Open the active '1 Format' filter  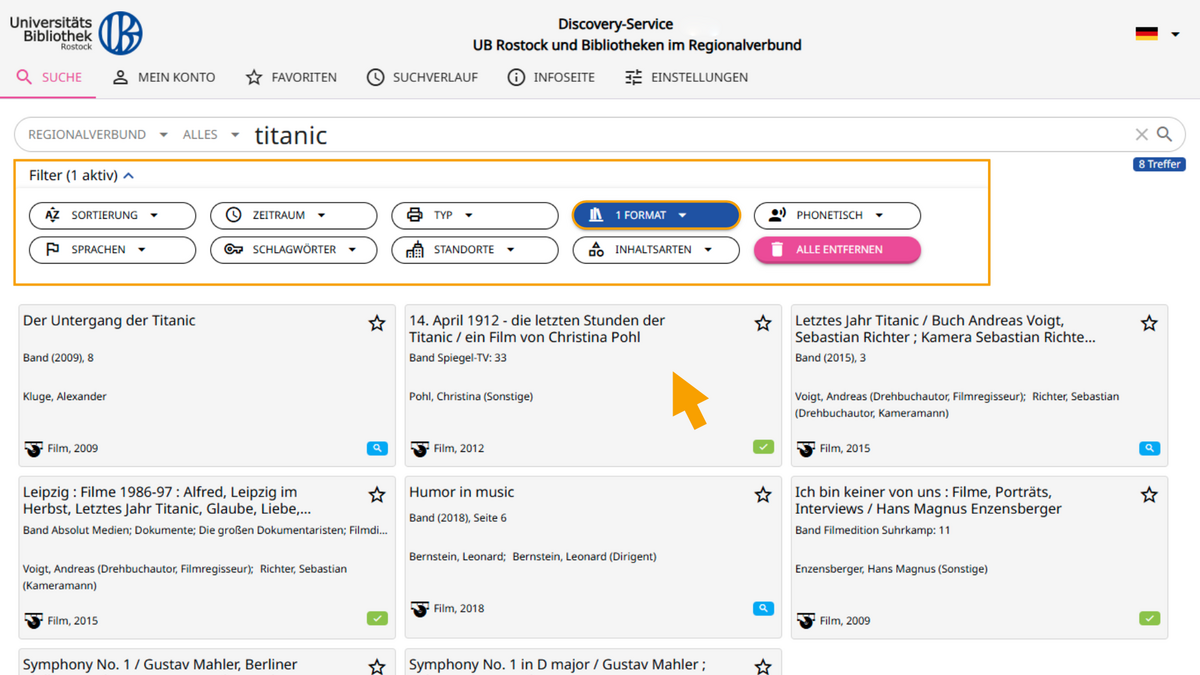click(x=655, y=215)
